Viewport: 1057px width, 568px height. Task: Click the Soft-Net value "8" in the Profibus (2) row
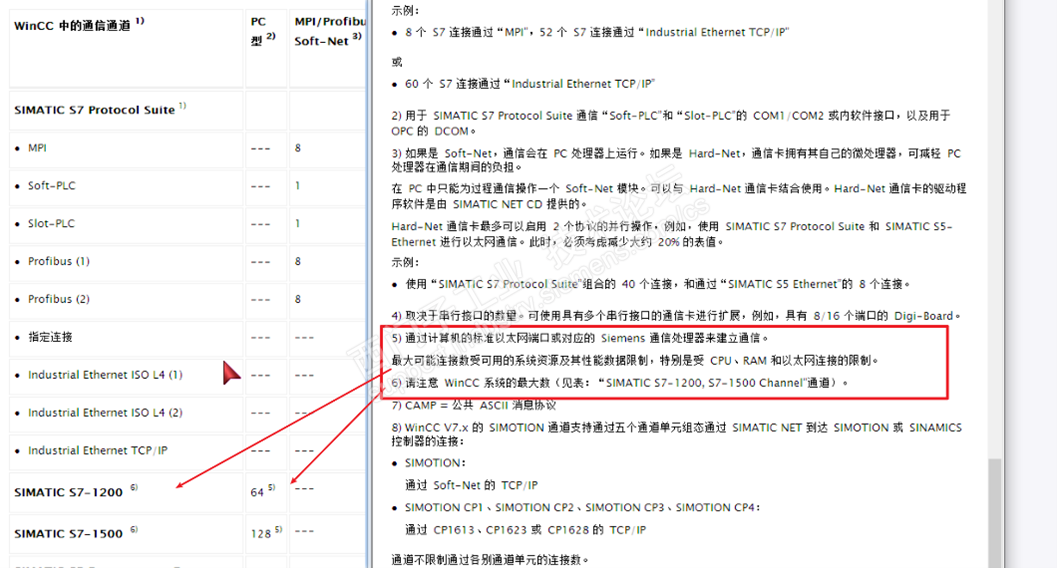coord(298,298)
